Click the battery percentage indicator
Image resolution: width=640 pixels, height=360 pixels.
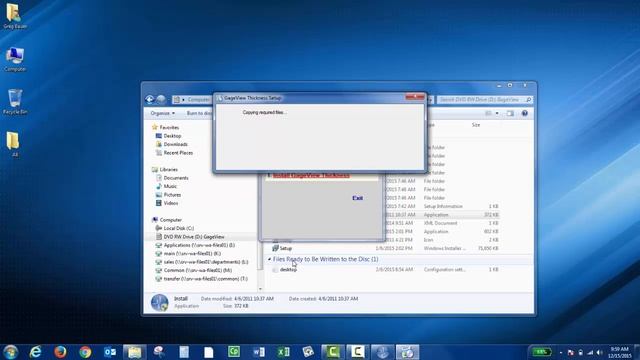coord(541,352)
